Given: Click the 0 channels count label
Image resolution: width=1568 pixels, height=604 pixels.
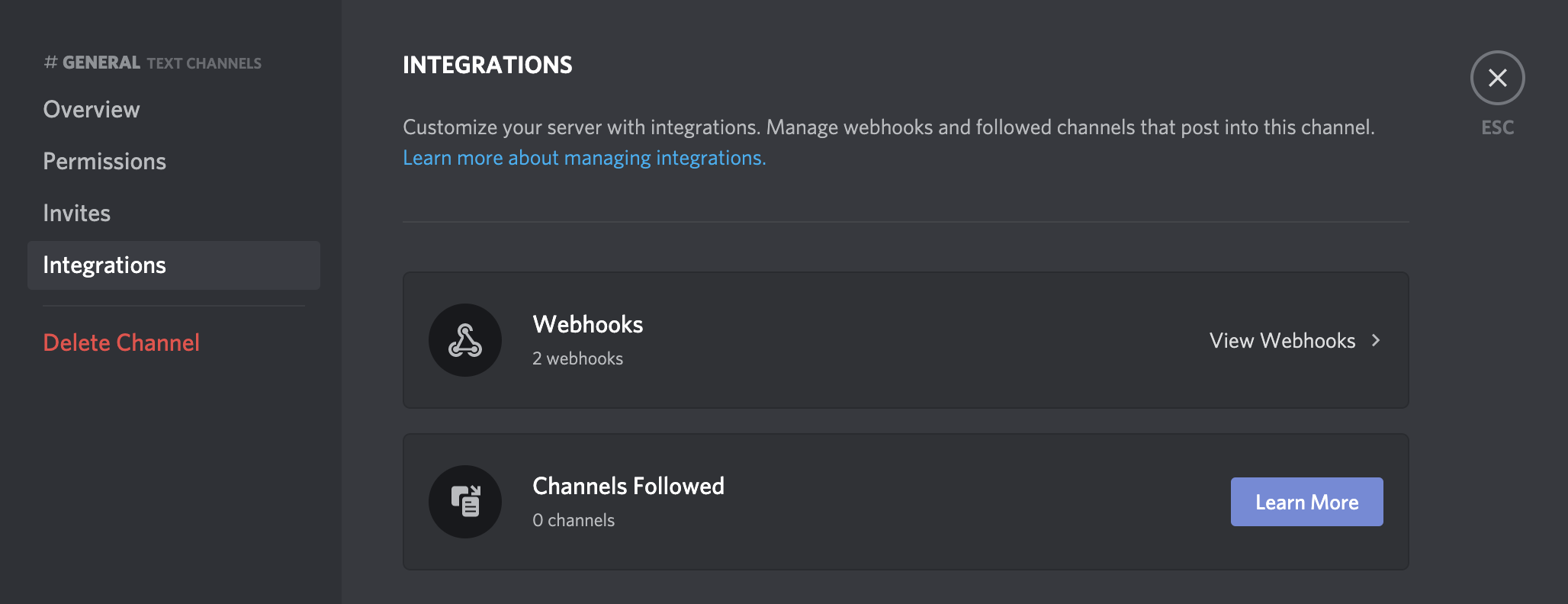Looking at the screenshot, I should 574,520.
